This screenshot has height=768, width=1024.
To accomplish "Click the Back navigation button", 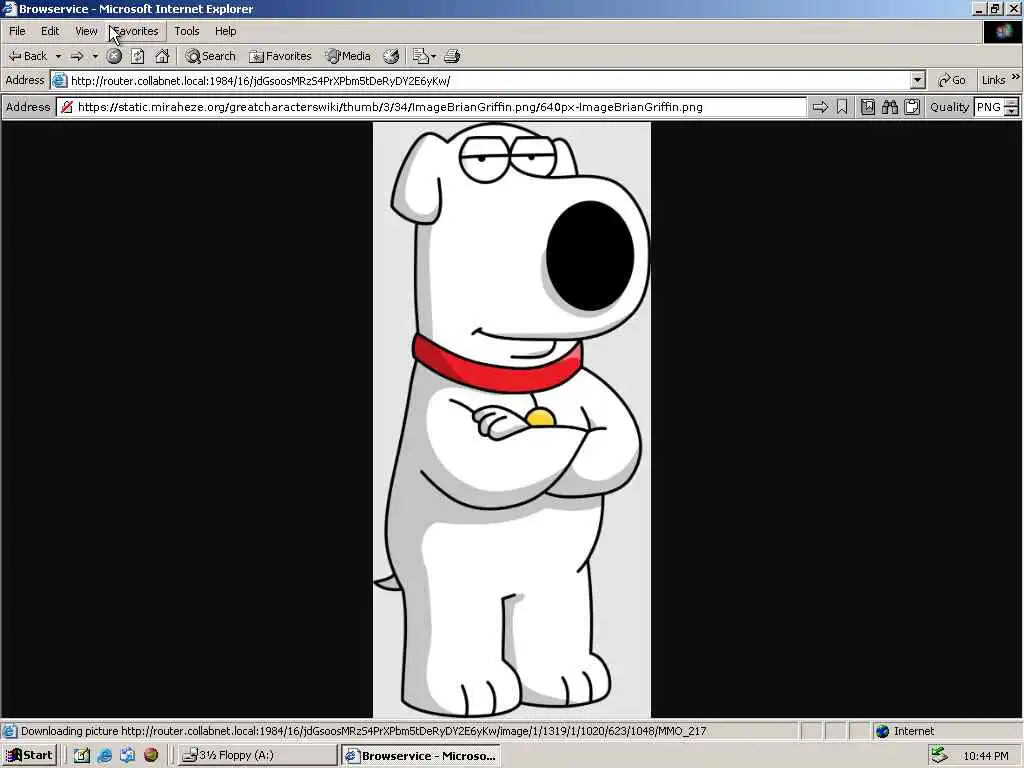I will click(x=27, y=56).
